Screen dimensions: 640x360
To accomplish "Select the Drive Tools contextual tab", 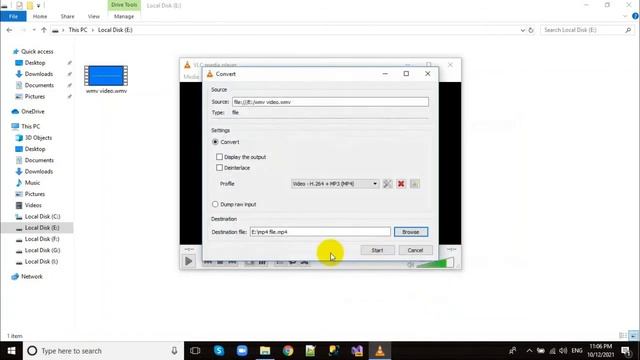I will 124,5.
